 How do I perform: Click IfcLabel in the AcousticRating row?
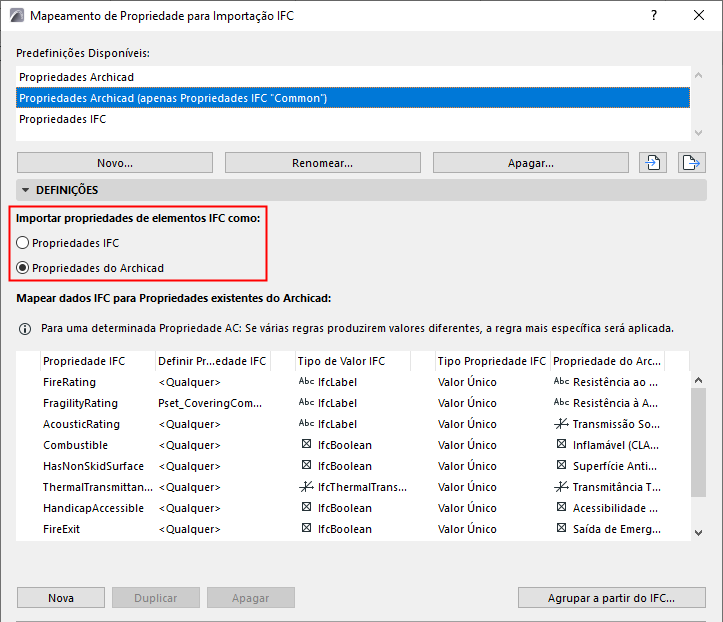(337, 424)
